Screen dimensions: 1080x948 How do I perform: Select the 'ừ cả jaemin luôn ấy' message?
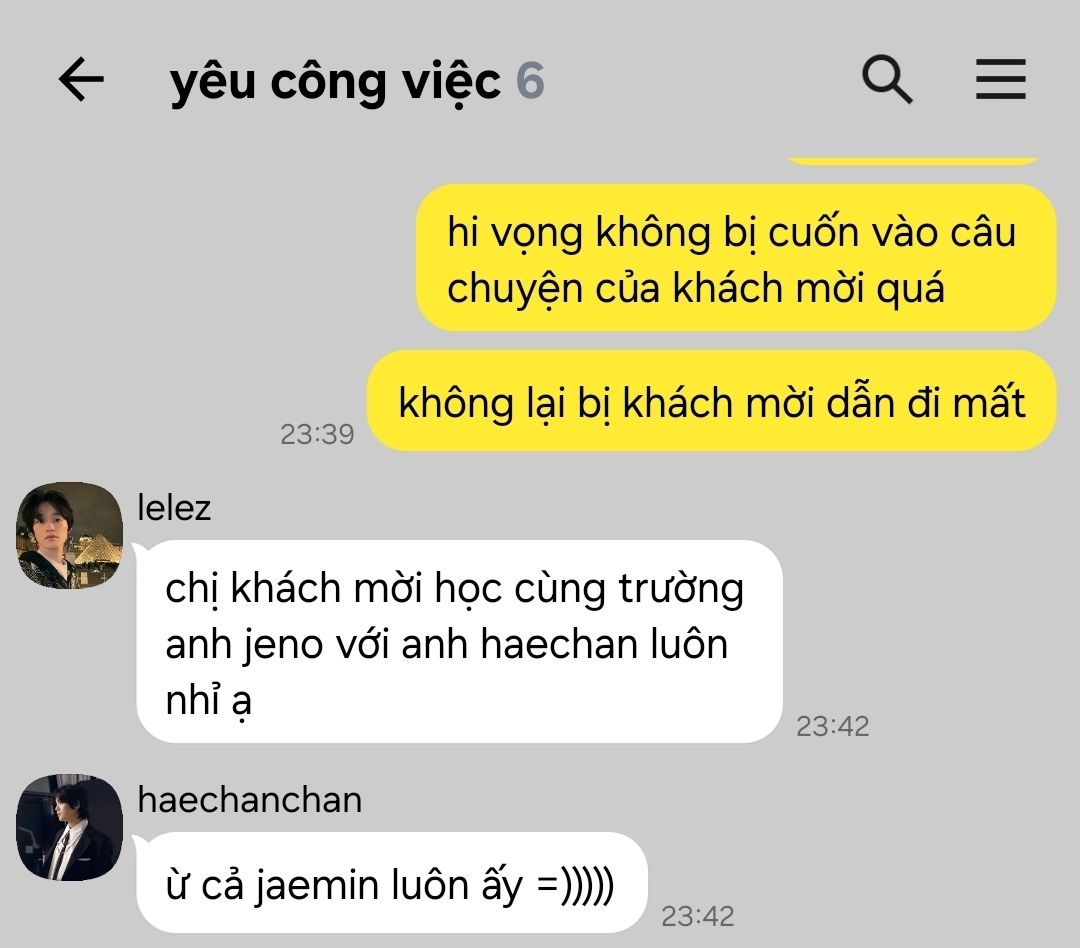(392, 883)
